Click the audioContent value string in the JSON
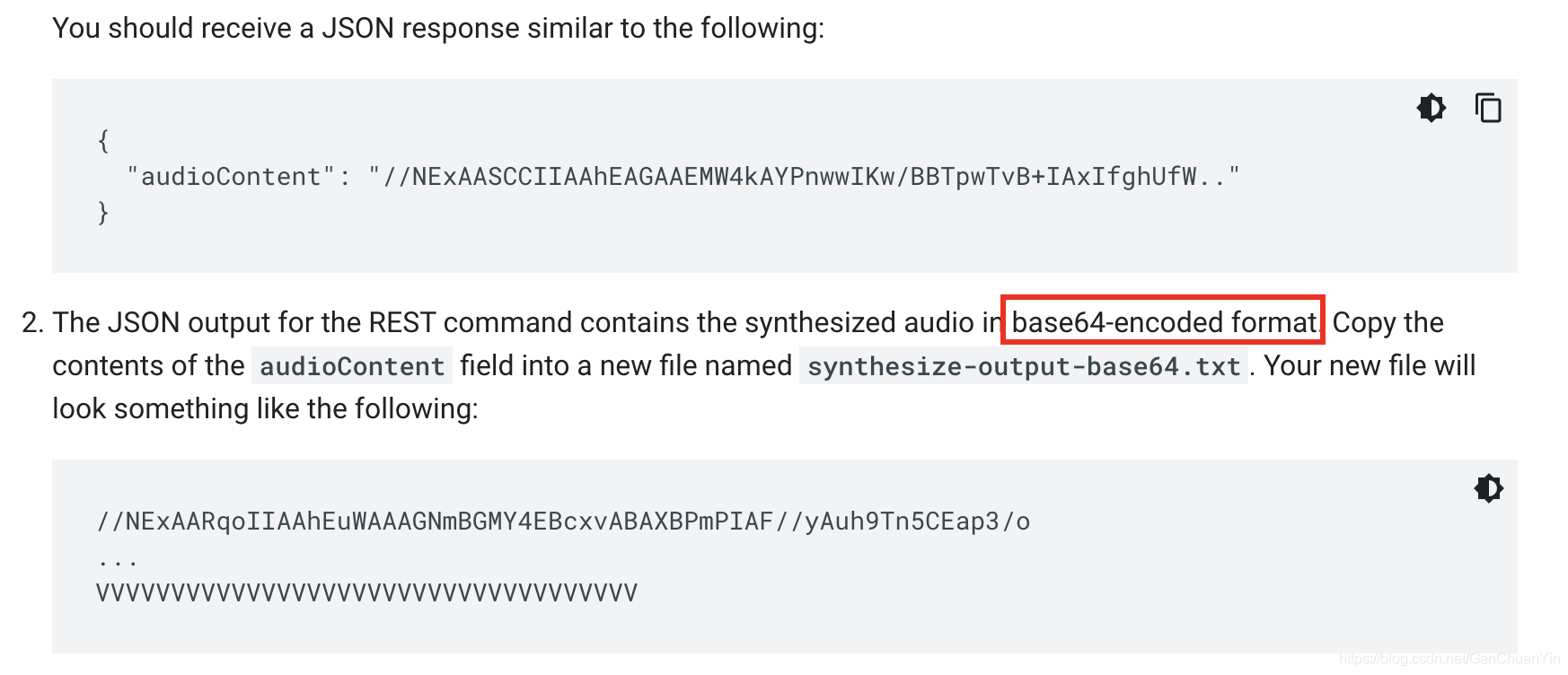1568x675 pixels. click(808, 176)
